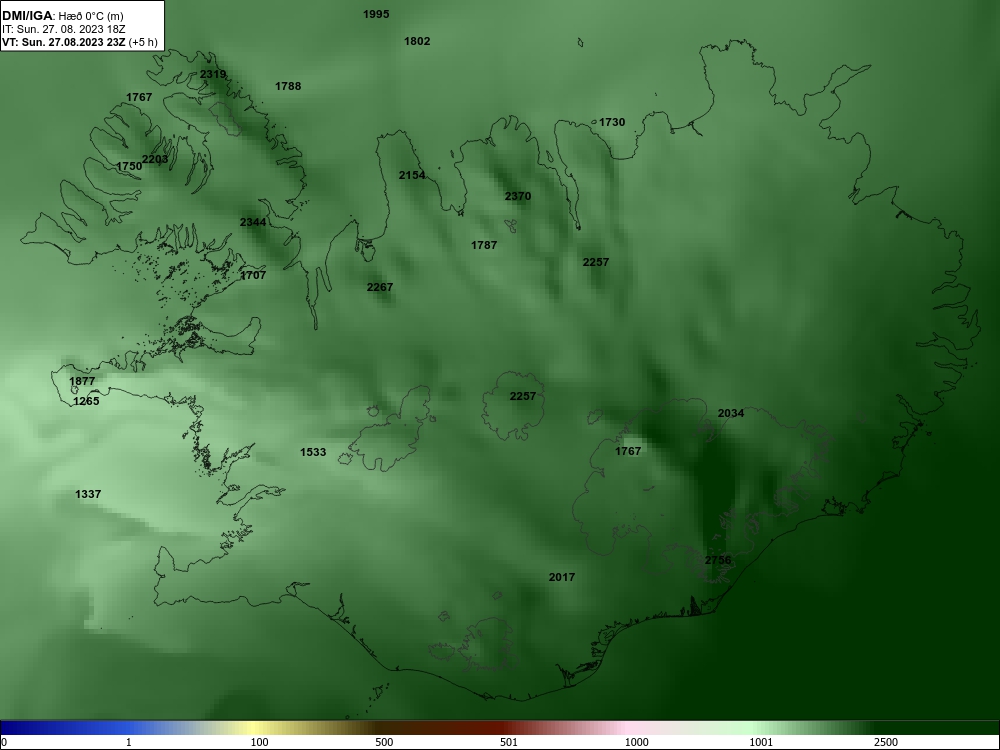Click the map value 2034
Viewport: 1000px width, 750px height.
[x=731, y=413]
